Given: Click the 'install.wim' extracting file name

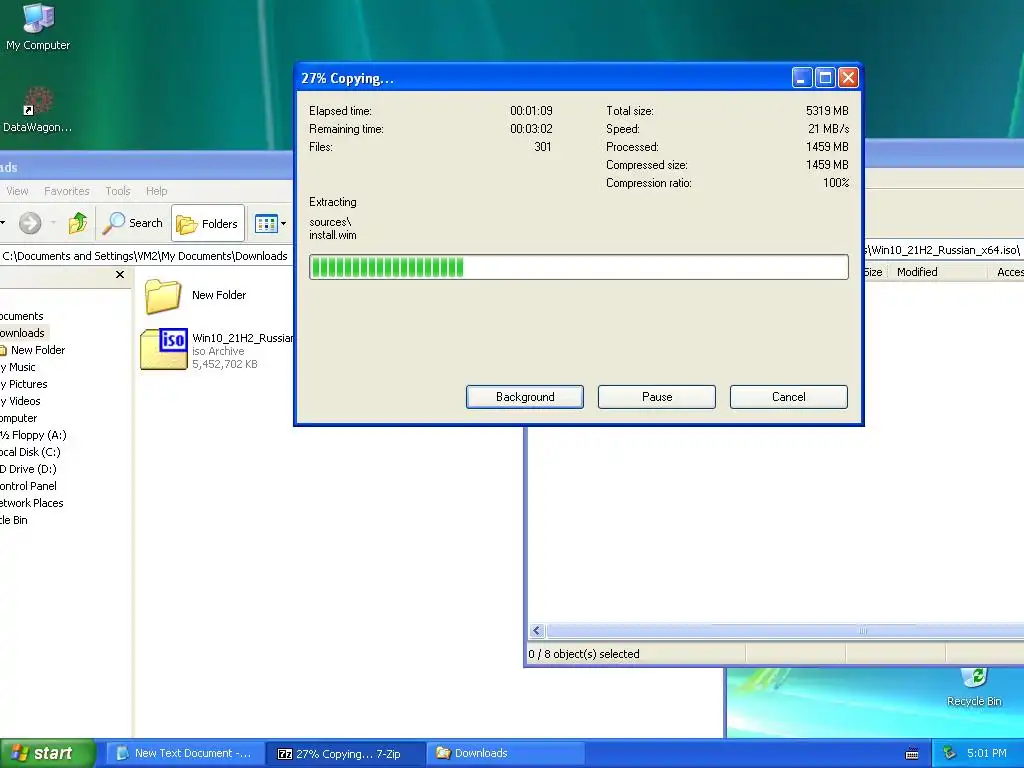Looking at the screenshot, I should coord(333,235).
